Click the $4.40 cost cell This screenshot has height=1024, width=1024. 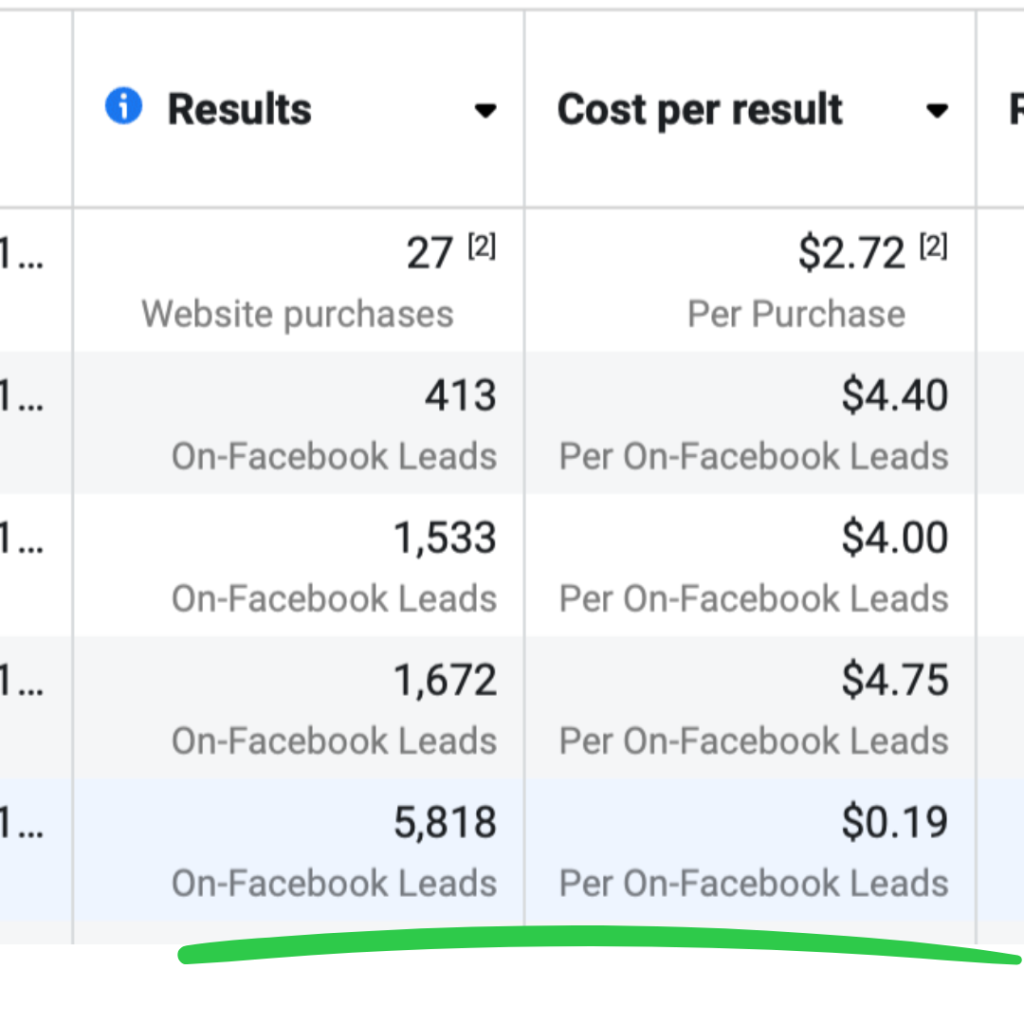point(750,423)
